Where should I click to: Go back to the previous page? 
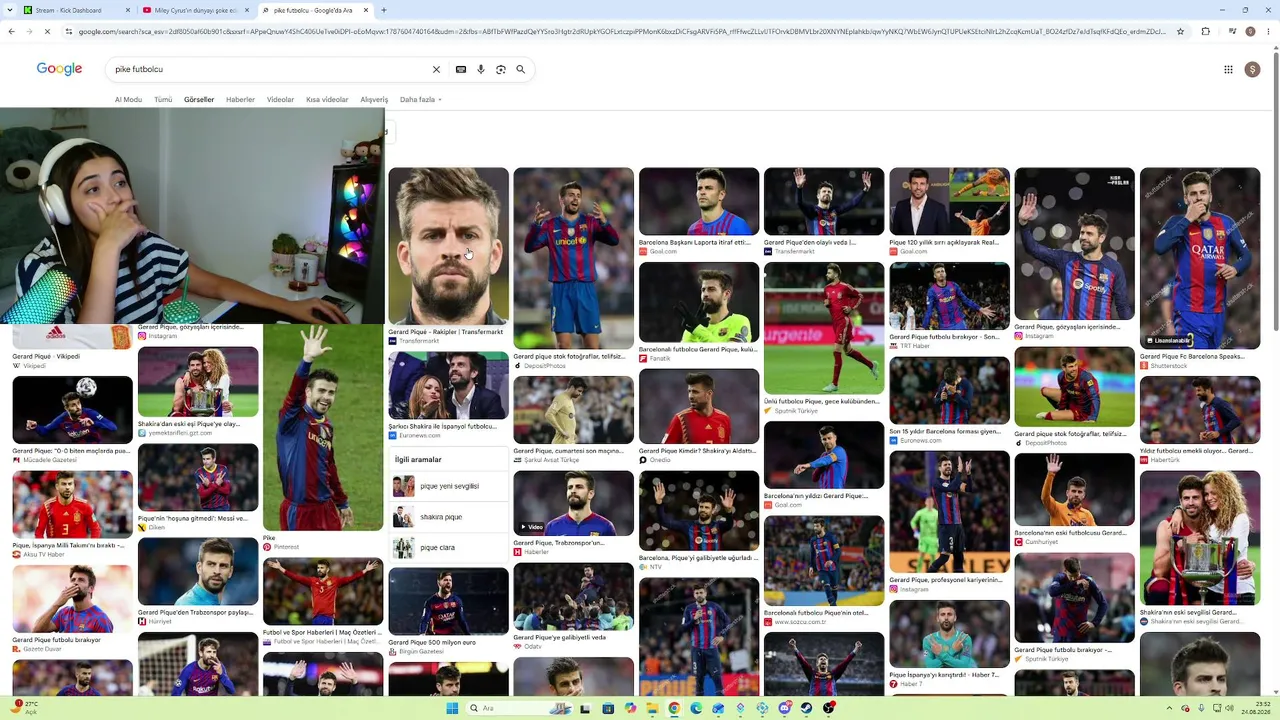tap(11, 31)
